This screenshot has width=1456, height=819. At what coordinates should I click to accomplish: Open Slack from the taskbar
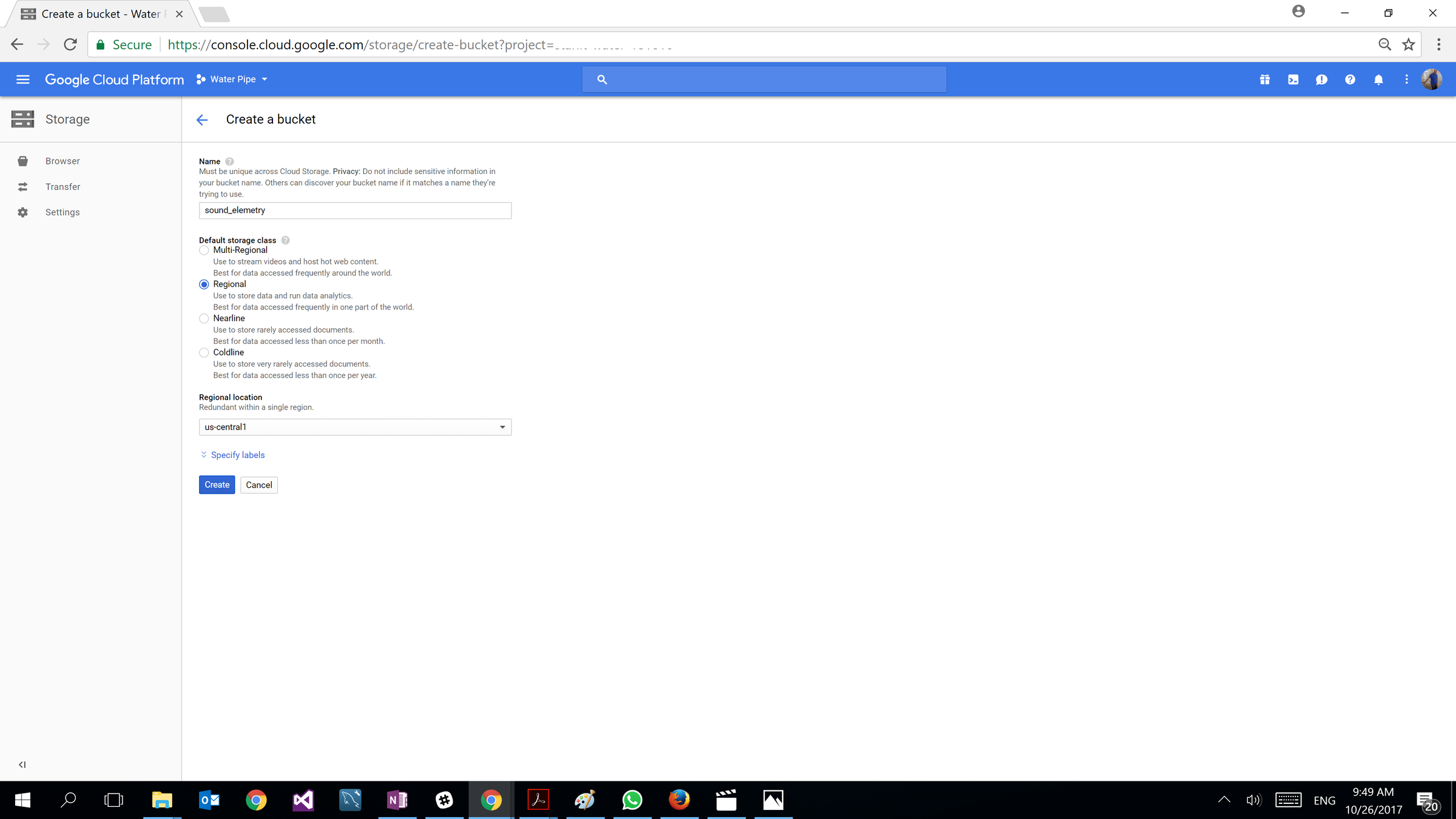pos(445,800)
